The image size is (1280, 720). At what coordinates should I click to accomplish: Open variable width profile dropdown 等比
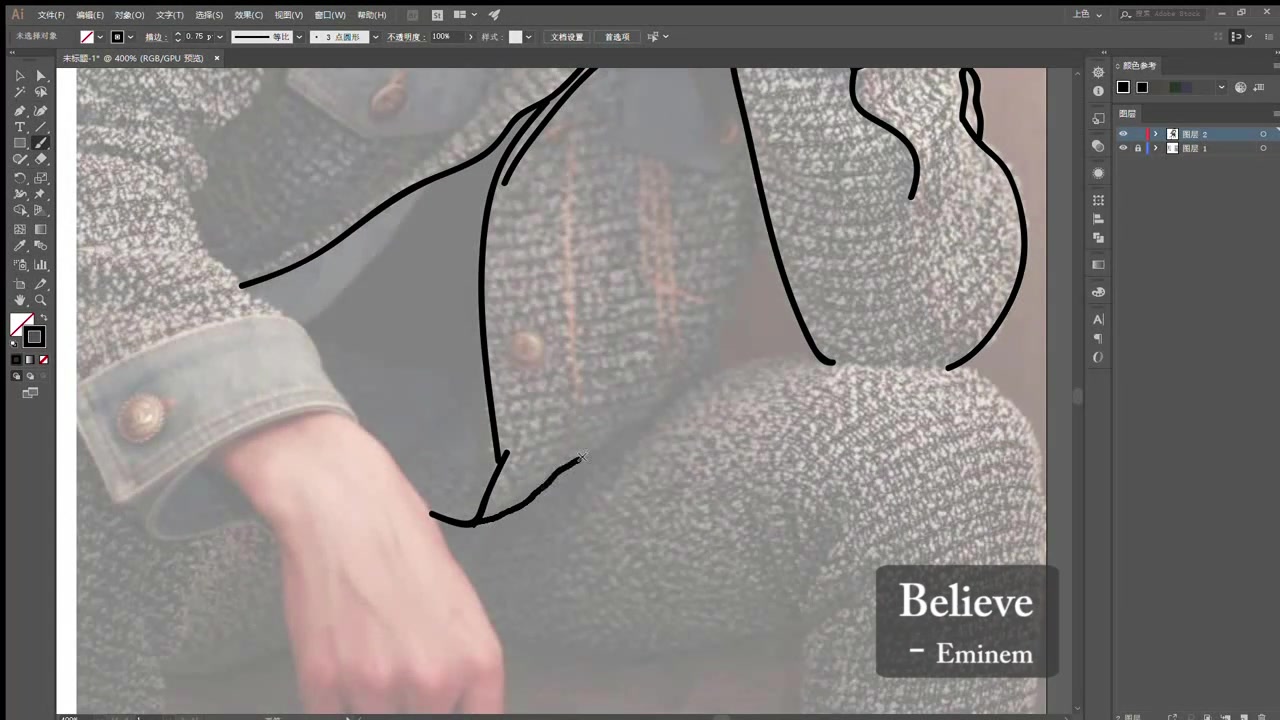tap(298, 37)
